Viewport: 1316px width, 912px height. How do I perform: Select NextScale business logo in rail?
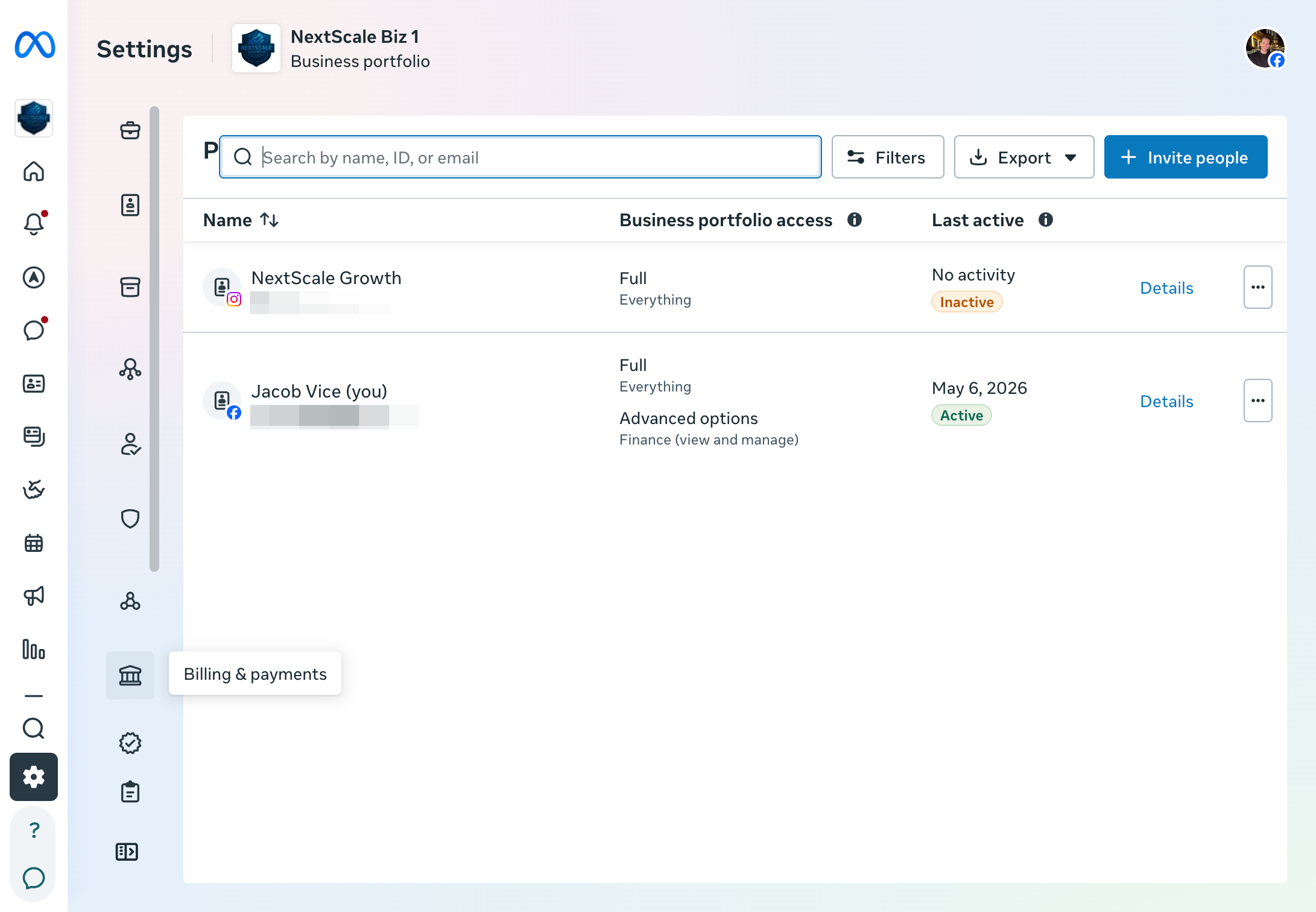pos(34,118)
